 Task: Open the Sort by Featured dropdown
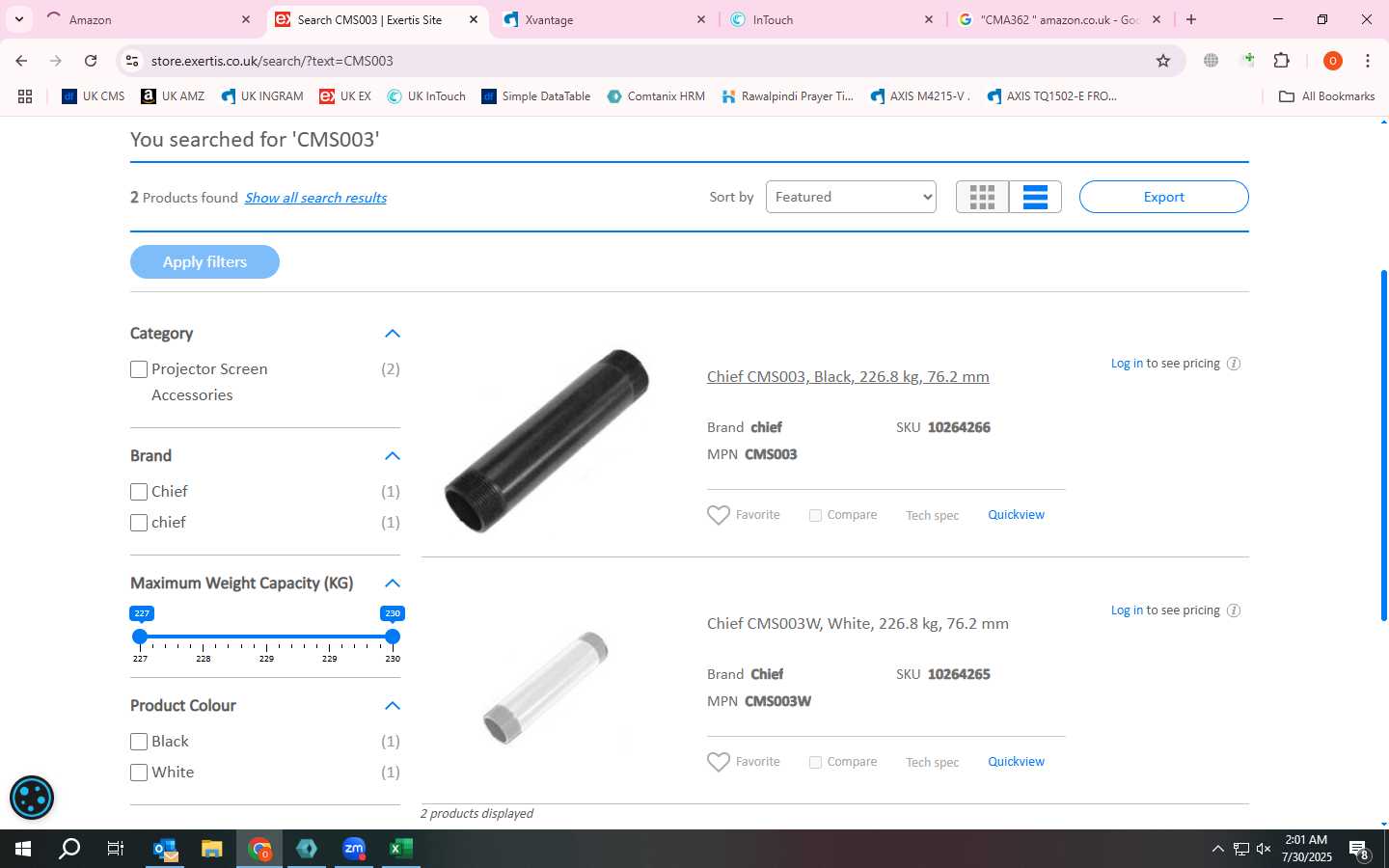(851, 197)
